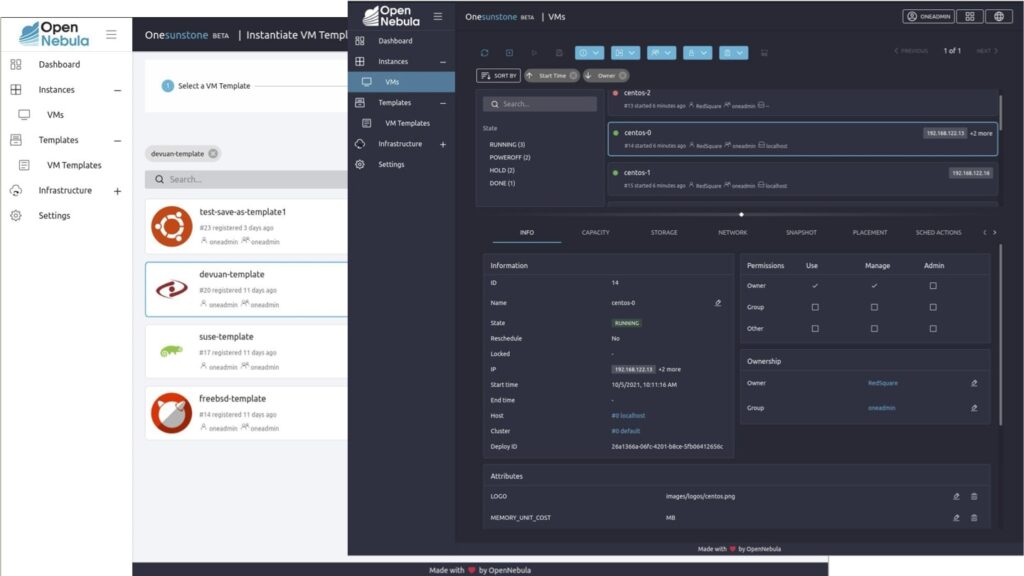Switch to the Snapshot tab
Screen dimensions: 1024x576
point(801,232)
